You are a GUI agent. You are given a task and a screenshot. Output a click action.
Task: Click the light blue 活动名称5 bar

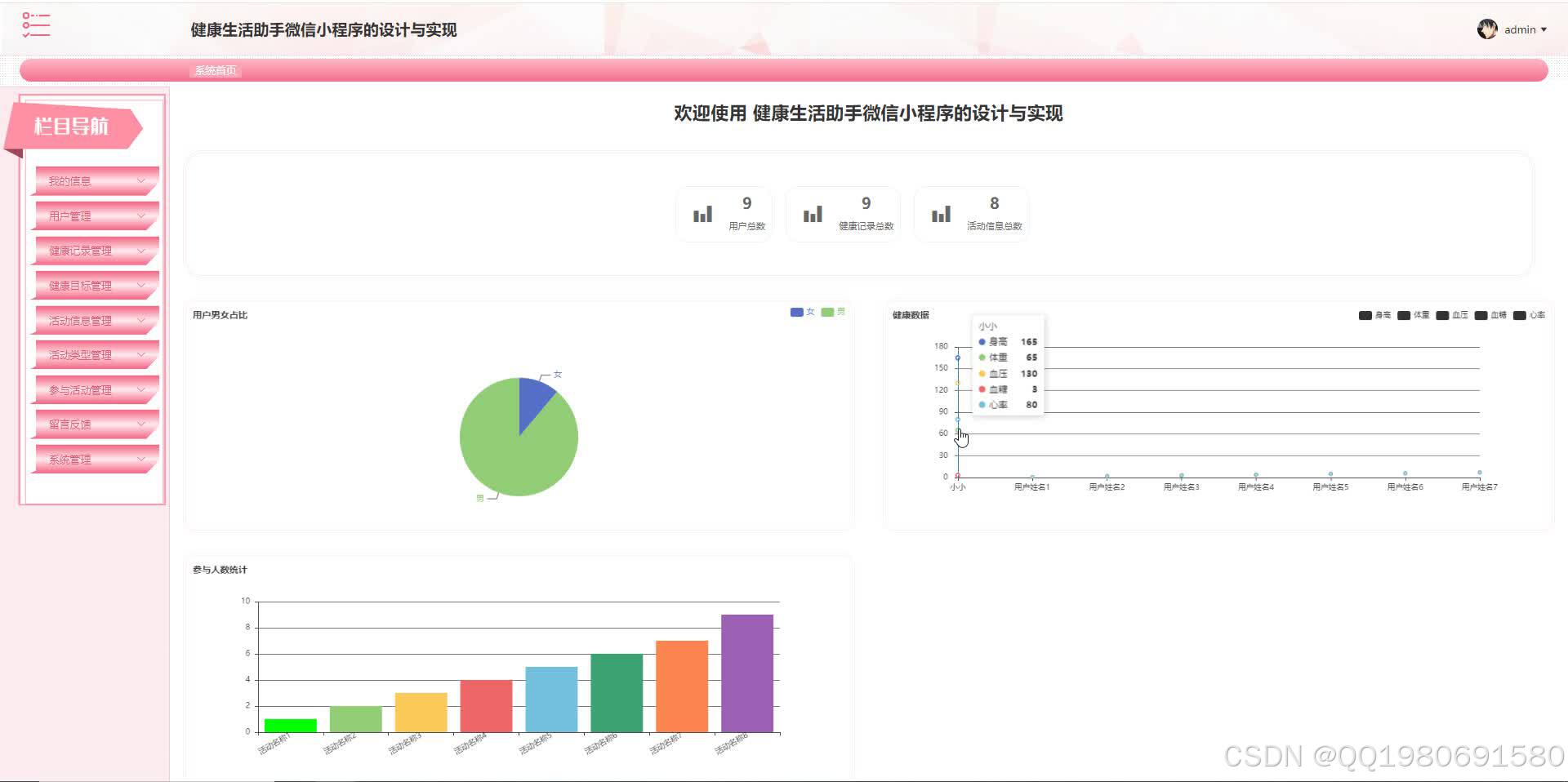(x=551, y=700)
